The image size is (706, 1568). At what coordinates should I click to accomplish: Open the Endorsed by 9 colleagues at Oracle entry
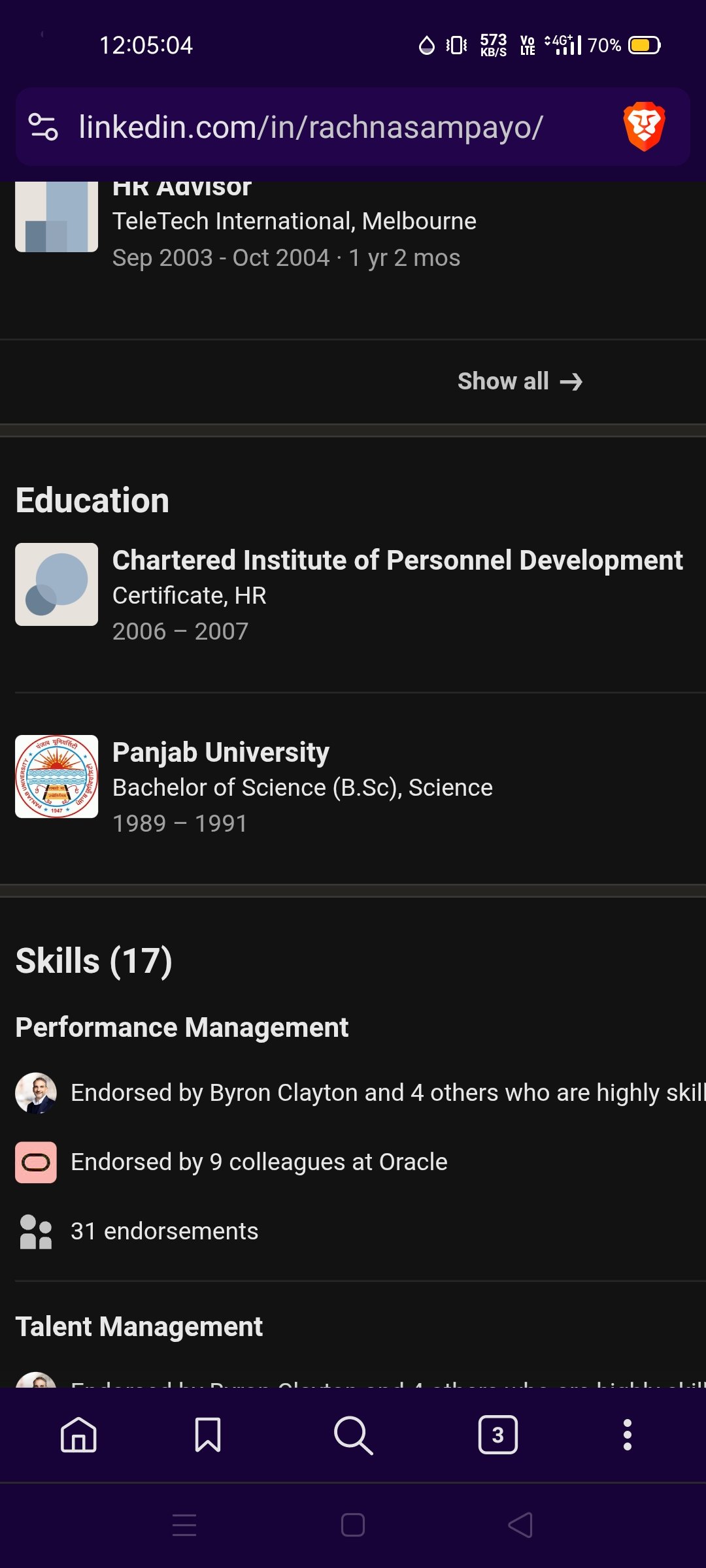pyautogui.click(x=258, y=1162)
